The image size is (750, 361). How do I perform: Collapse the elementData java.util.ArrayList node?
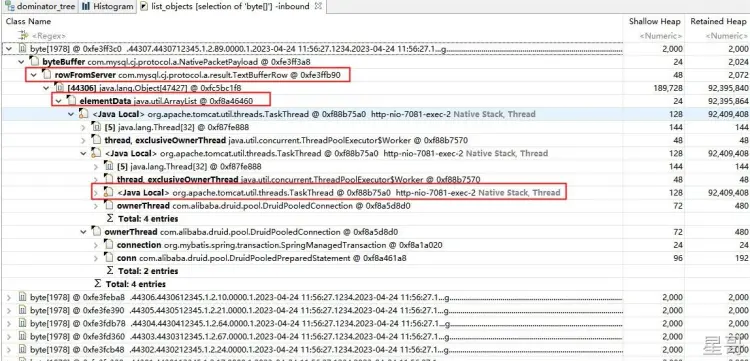point(58,101)
